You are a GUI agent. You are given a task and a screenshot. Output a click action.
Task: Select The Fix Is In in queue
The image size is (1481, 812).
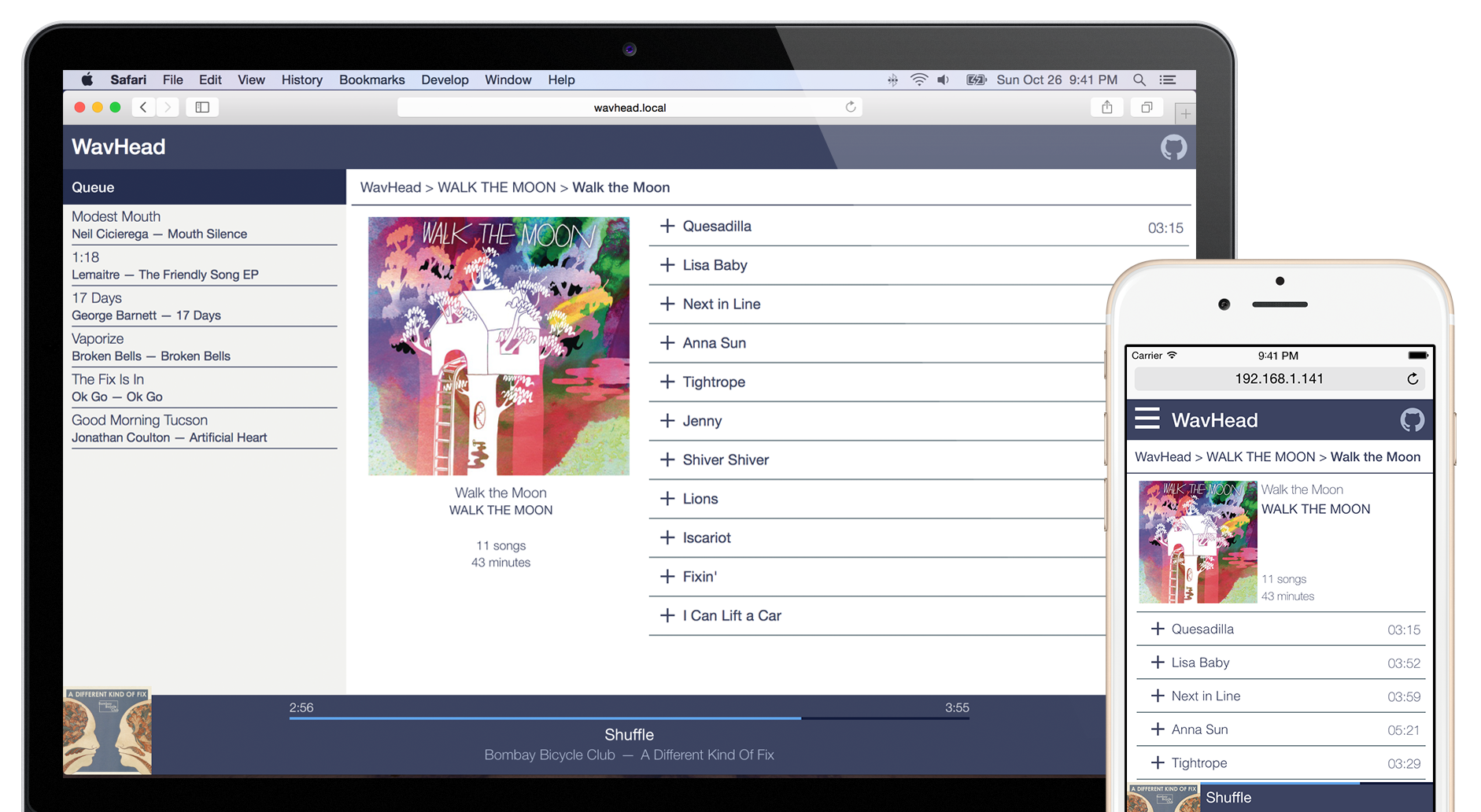point(205,388)
